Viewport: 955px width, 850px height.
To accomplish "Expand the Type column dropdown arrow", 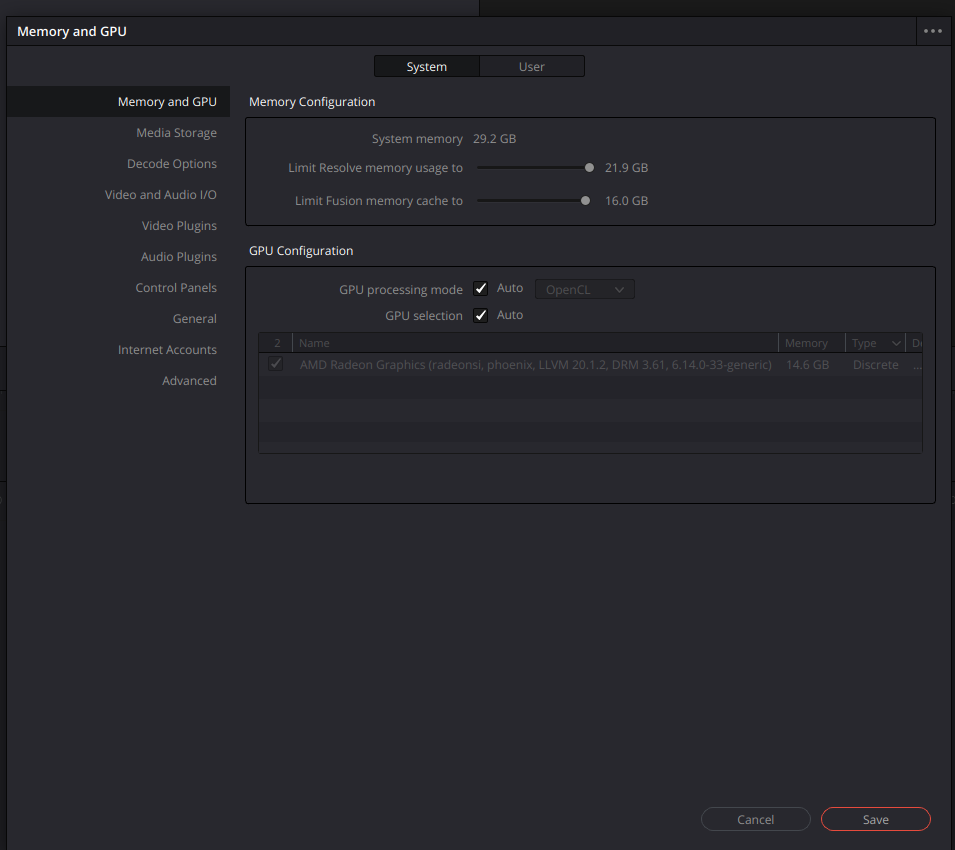I will click(x=895, y=344).
